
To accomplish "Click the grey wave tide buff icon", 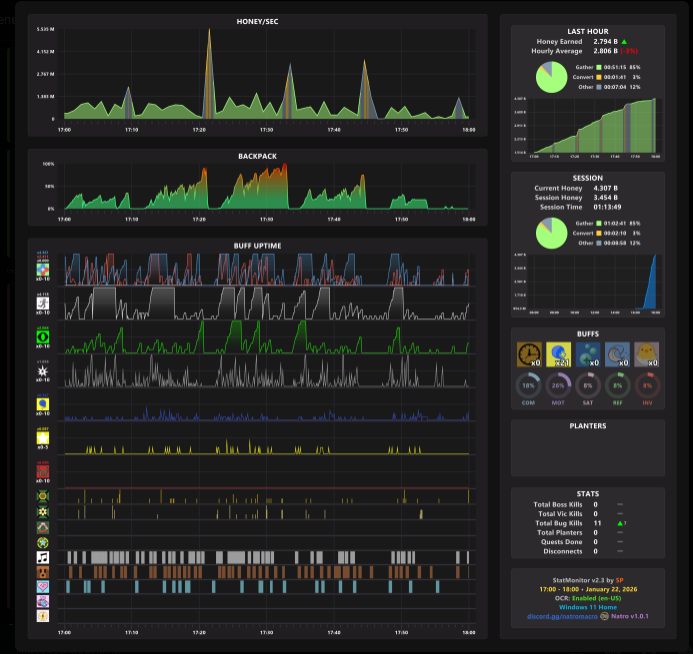I will coord(617,354).
